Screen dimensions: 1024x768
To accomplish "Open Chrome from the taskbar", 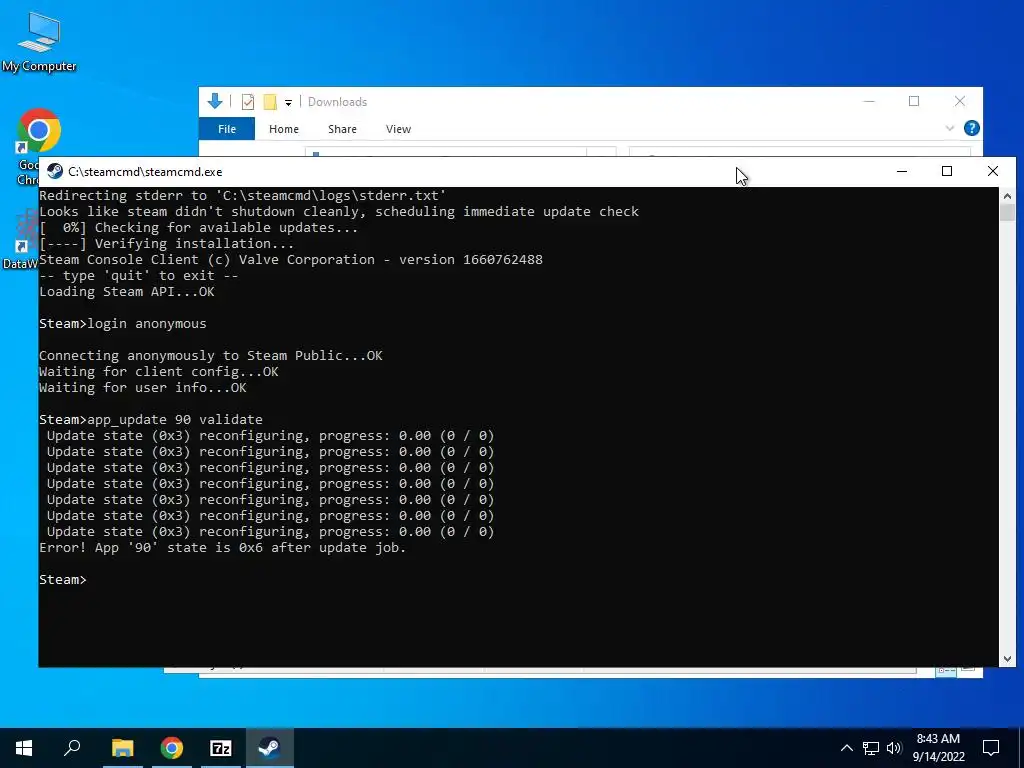I will point(172,748).
